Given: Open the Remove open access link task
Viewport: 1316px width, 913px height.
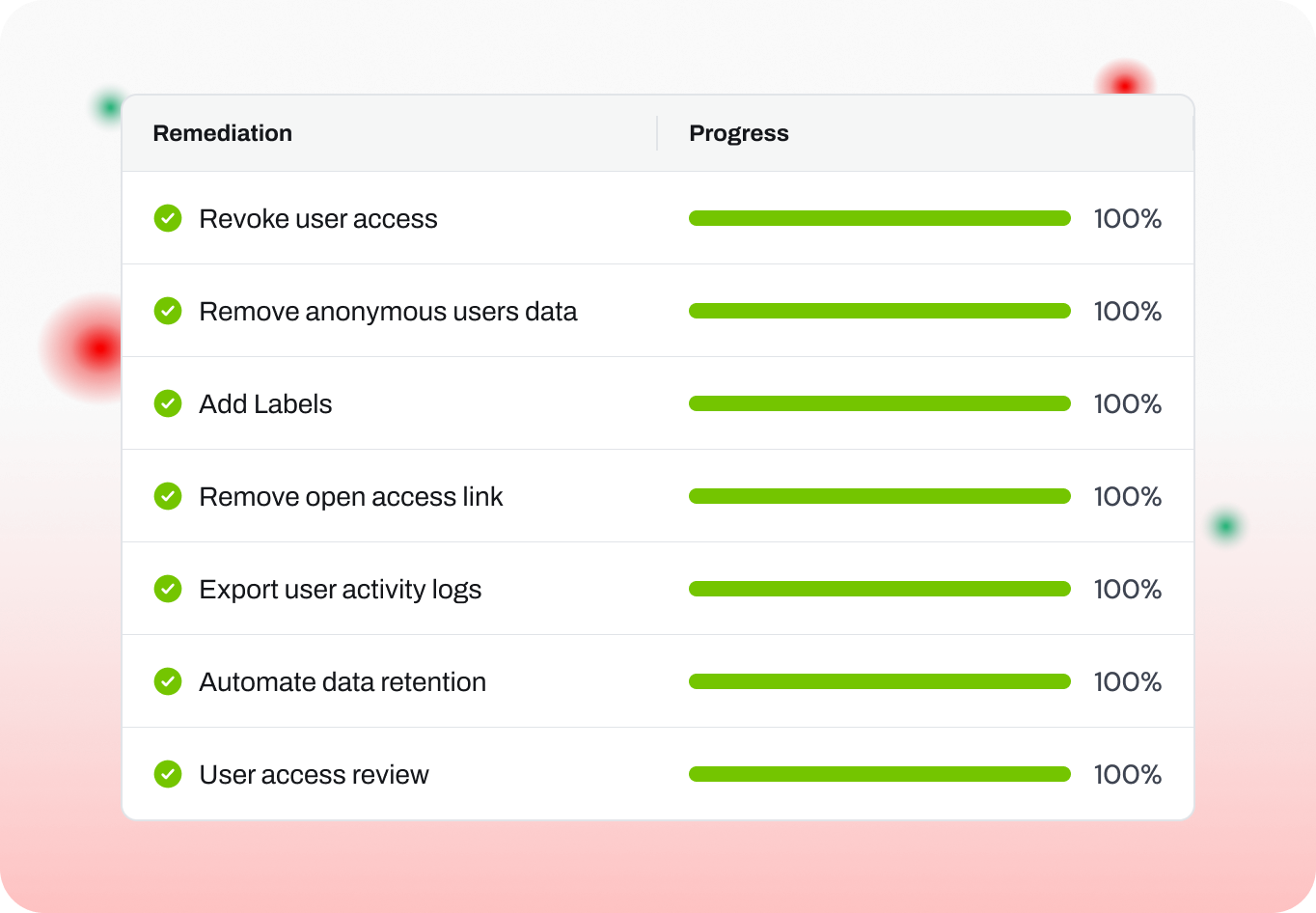Looking at the screenshot, I should point(350,497).
